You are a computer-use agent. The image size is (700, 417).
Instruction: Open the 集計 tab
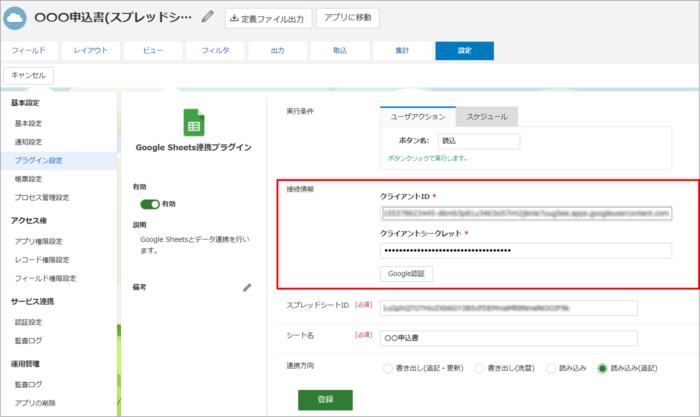402,50
